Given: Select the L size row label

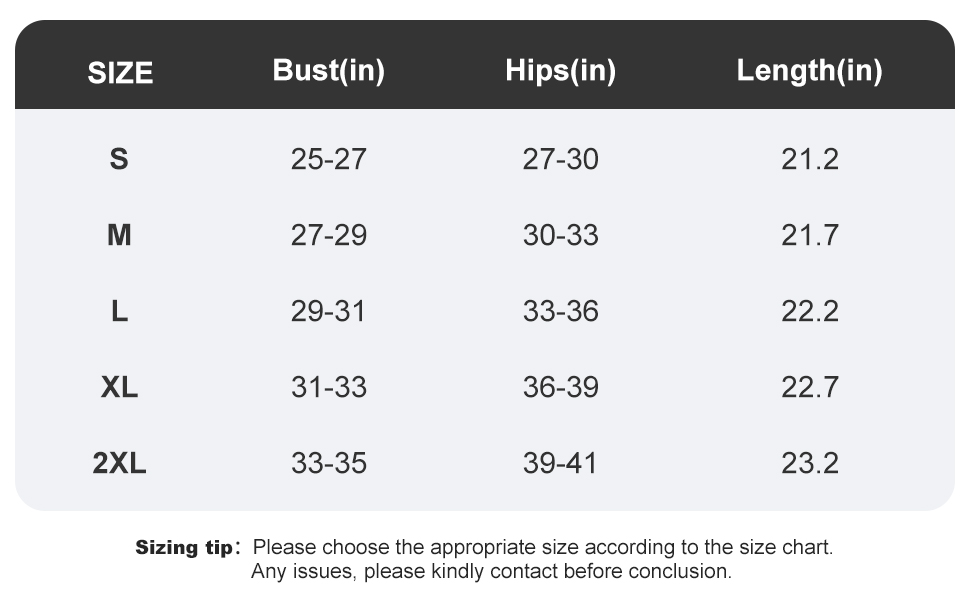Looking at the screenshot, I should (x=119, y=311).
